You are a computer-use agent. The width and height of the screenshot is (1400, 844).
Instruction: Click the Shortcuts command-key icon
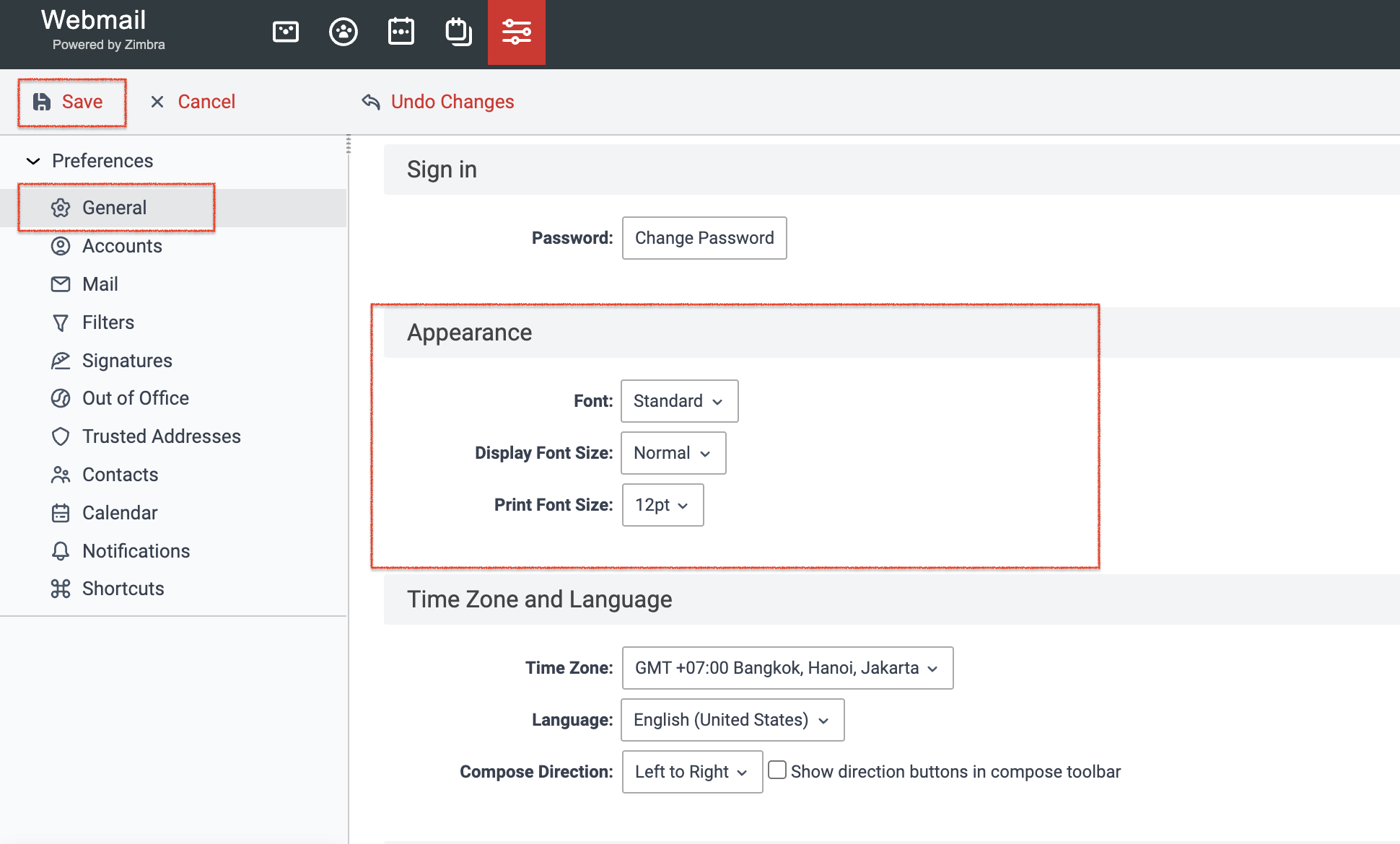point(61,589)
